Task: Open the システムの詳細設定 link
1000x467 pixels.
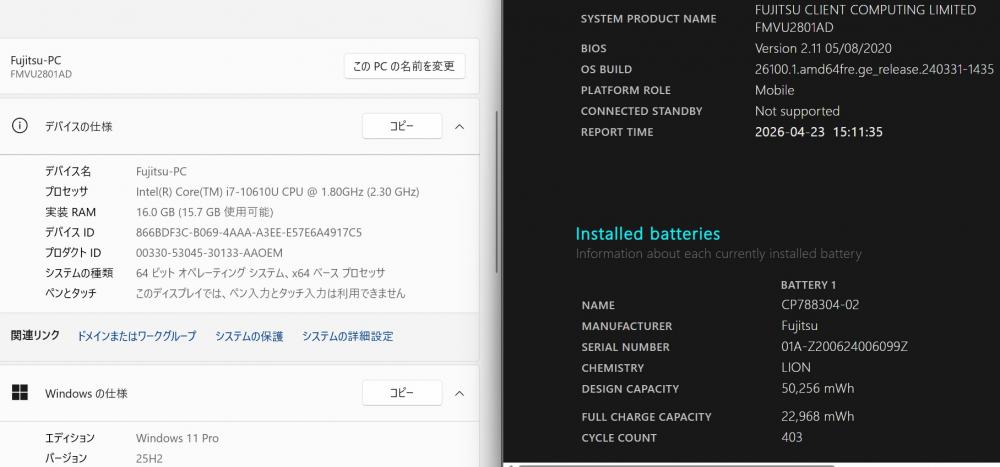Action: (x=347, y=336)
